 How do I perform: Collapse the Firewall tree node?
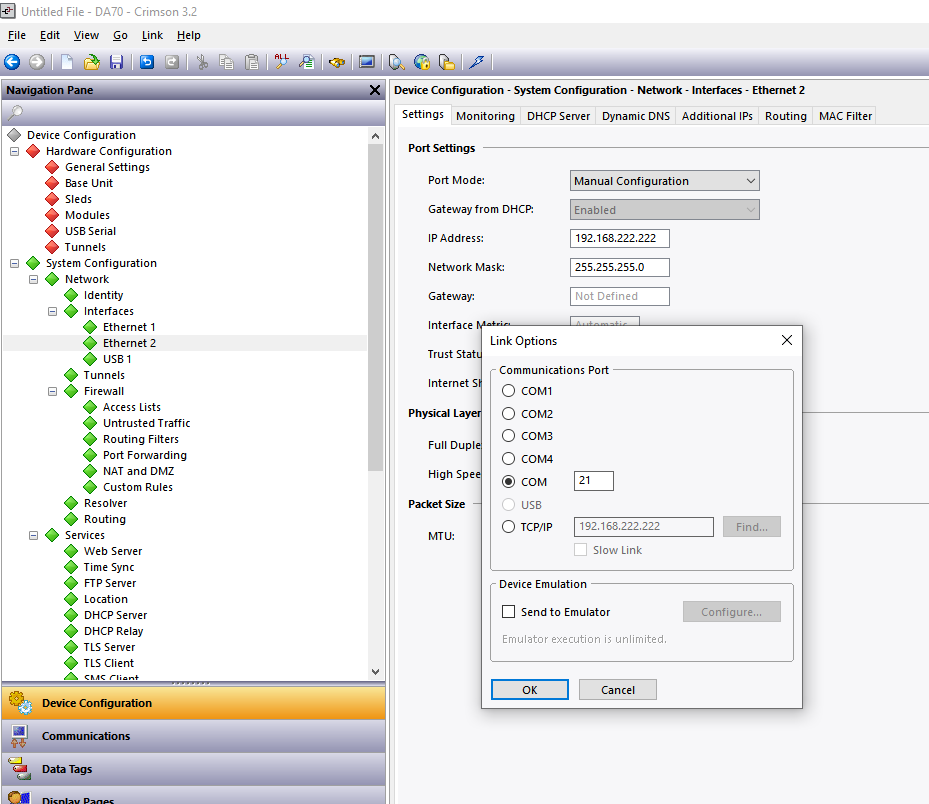coord(52,391)
